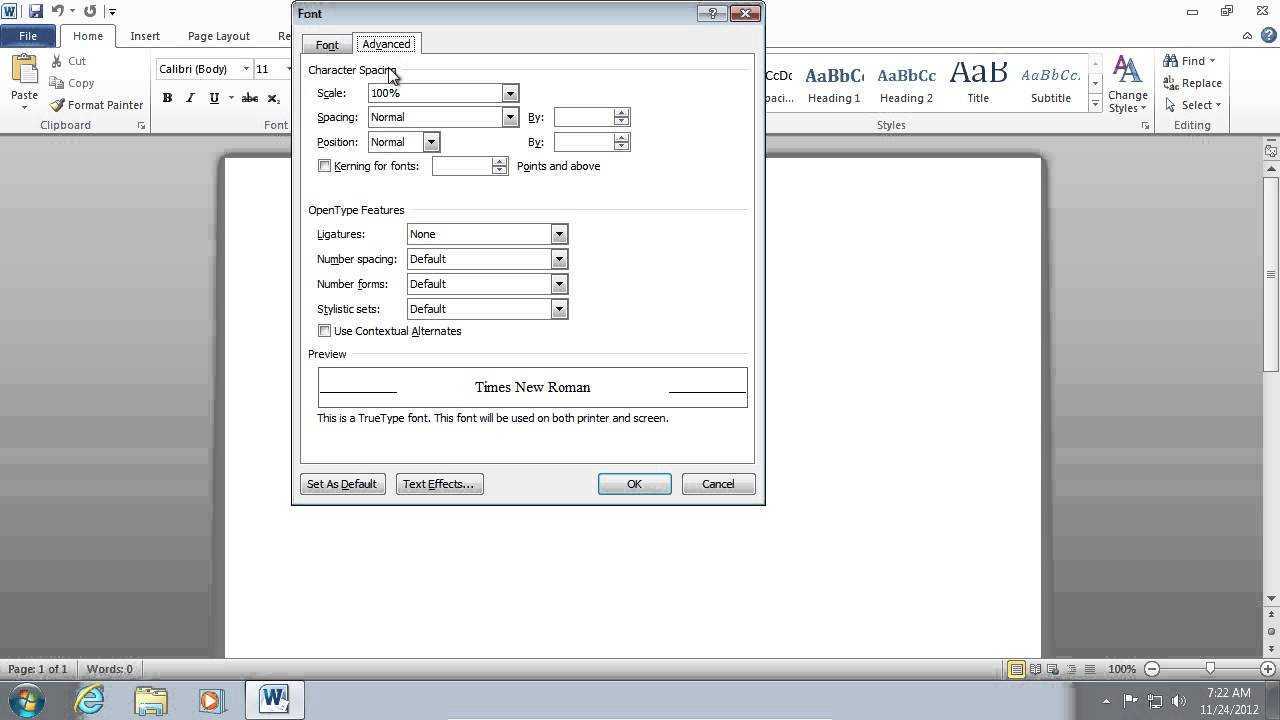Enable strikethrough formatting
The width and height of the screenshot is (1280, 720).
click(x=249, y=98)
